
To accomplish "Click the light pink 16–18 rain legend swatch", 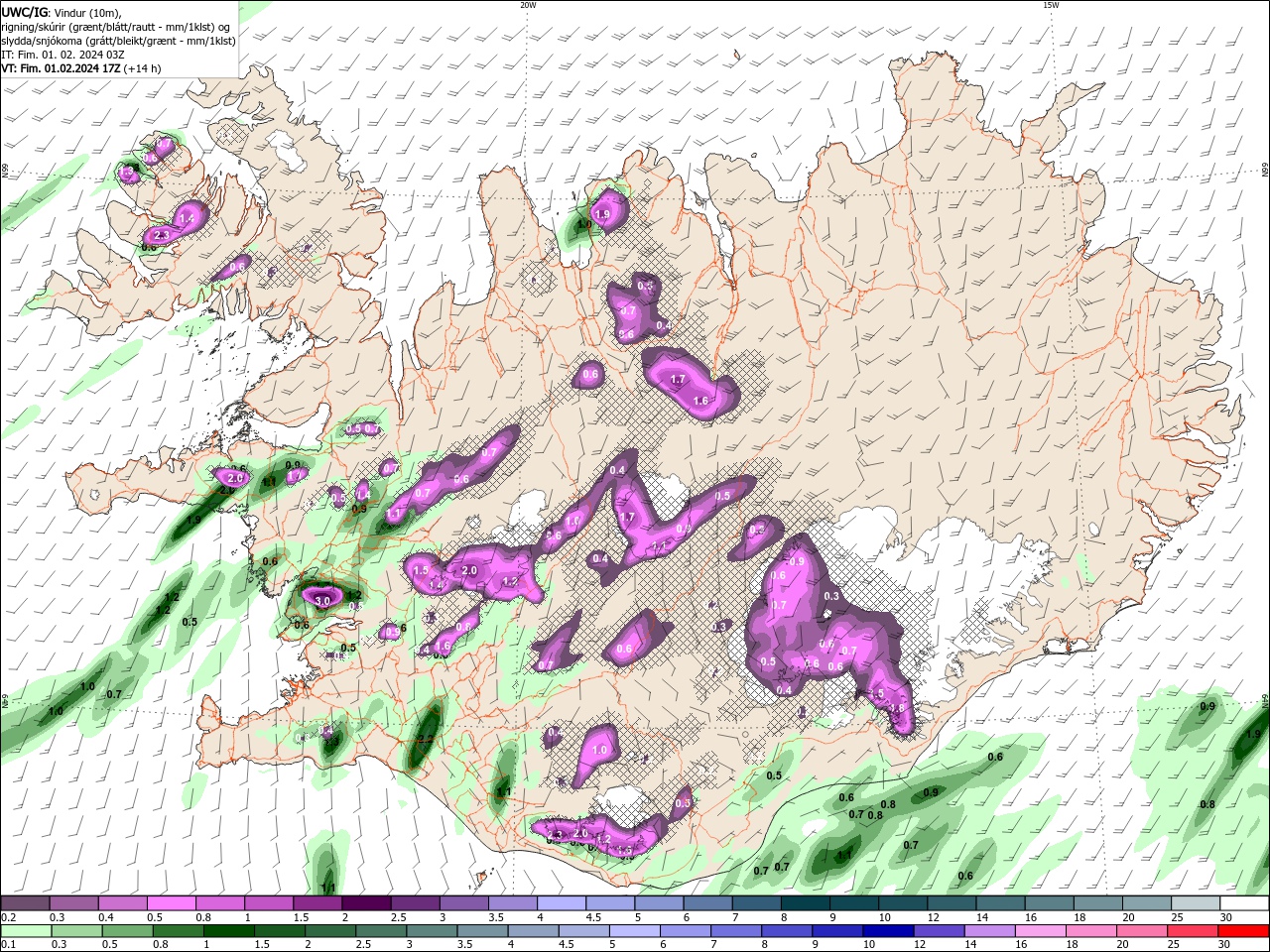I will point(1041,931).
